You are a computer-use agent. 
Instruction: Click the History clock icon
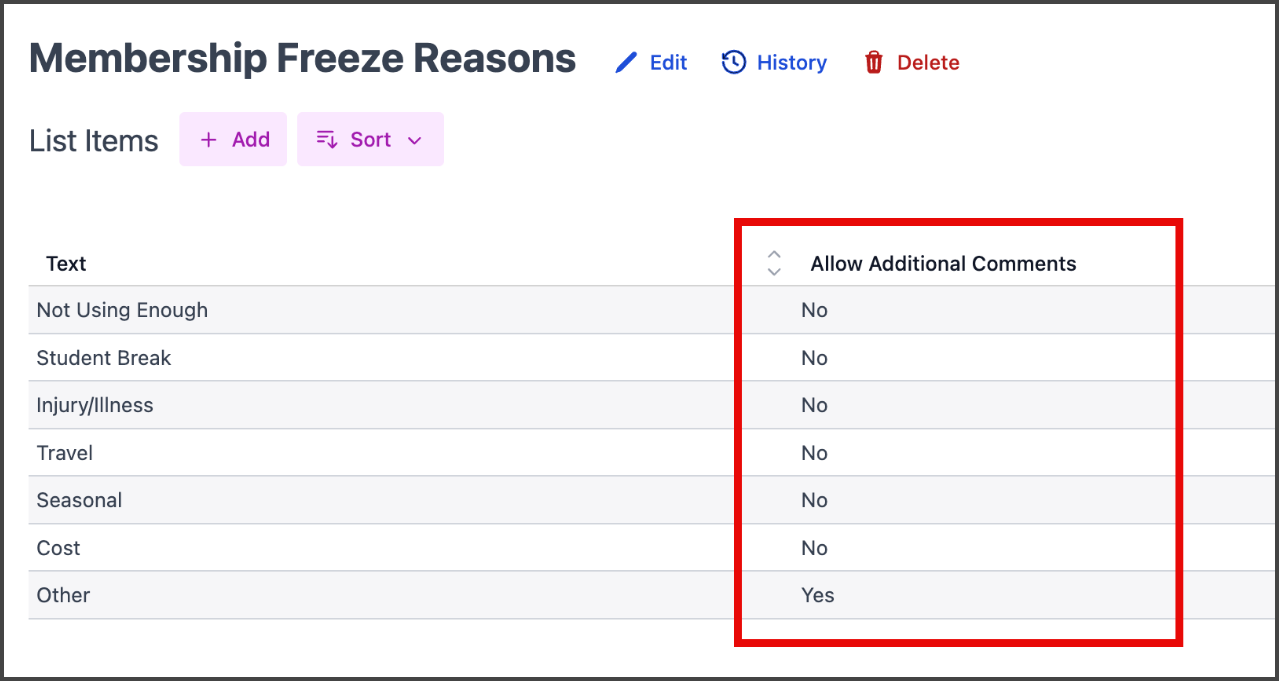(734, 63)
